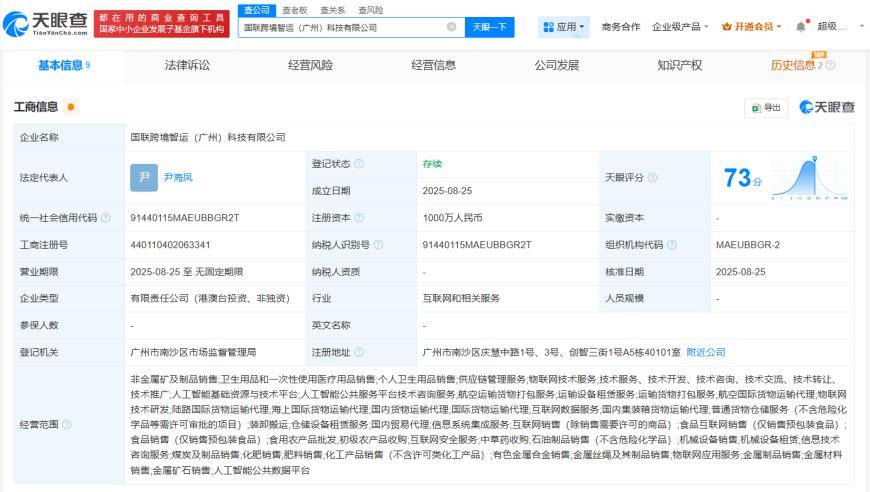870x492 pixels.
Task: Click the help icon next to 统一社会信用代码
Action: 105,218
